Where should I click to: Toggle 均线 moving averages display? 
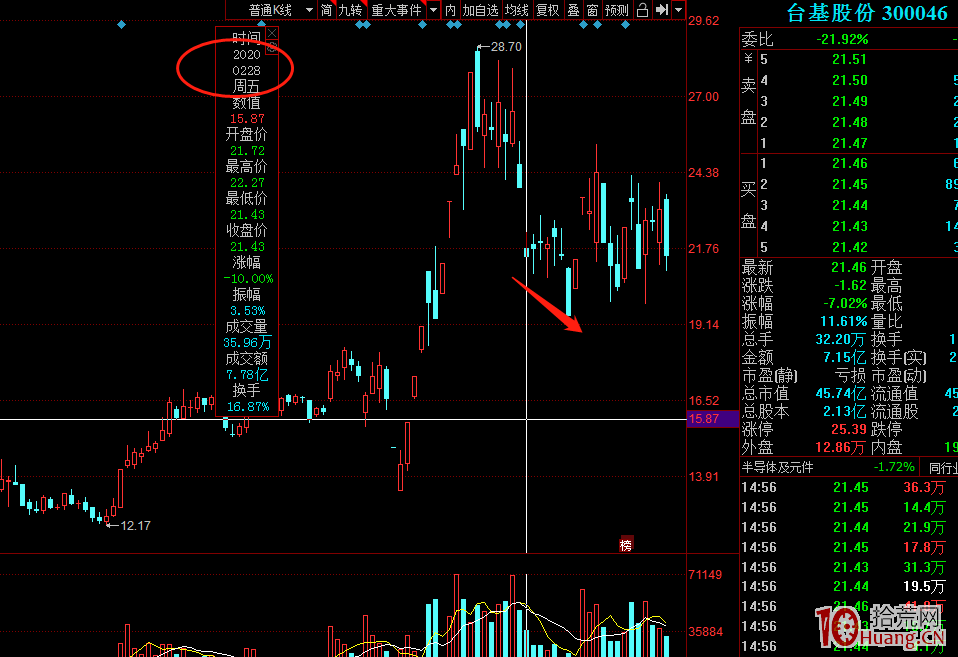[x=516, y=10]
